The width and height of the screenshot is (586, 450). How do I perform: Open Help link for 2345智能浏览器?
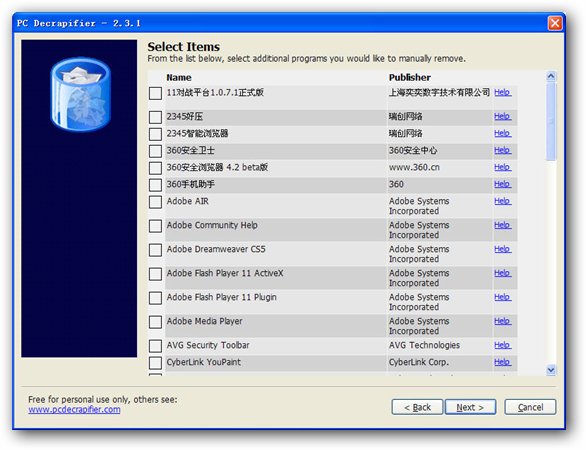click(x=502, y=133)
